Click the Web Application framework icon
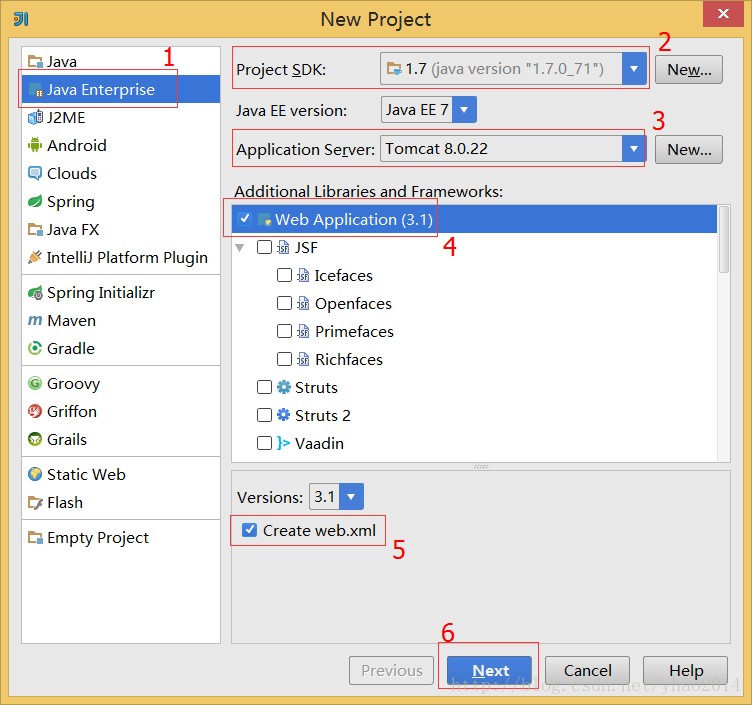752x705 pixels. coord(265,220)
